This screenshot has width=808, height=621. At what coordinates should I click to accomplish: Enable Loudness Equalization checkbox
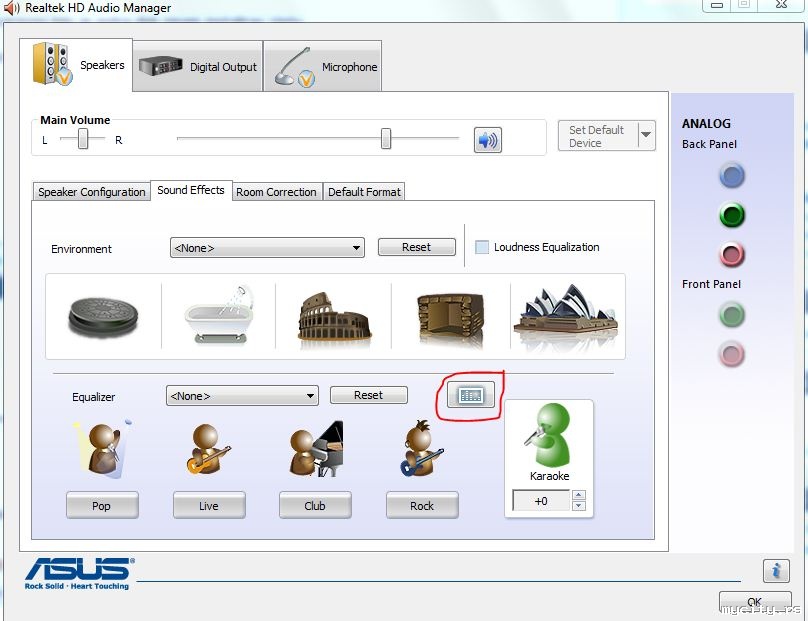click(x=482, y=247)
